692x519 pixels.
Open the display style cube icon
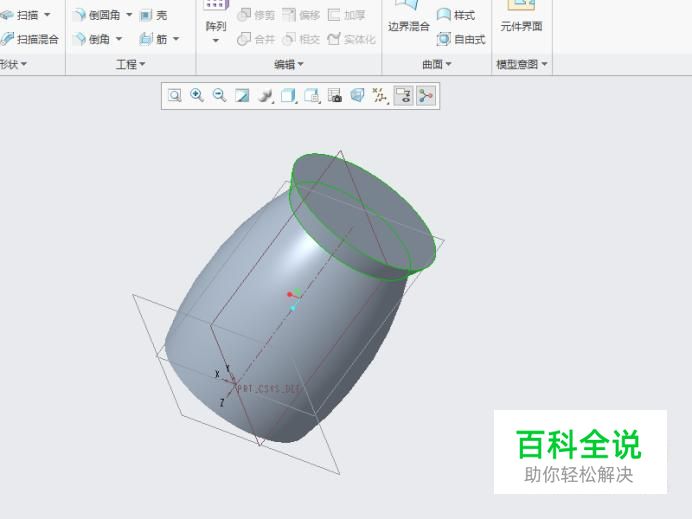[288, 95]
